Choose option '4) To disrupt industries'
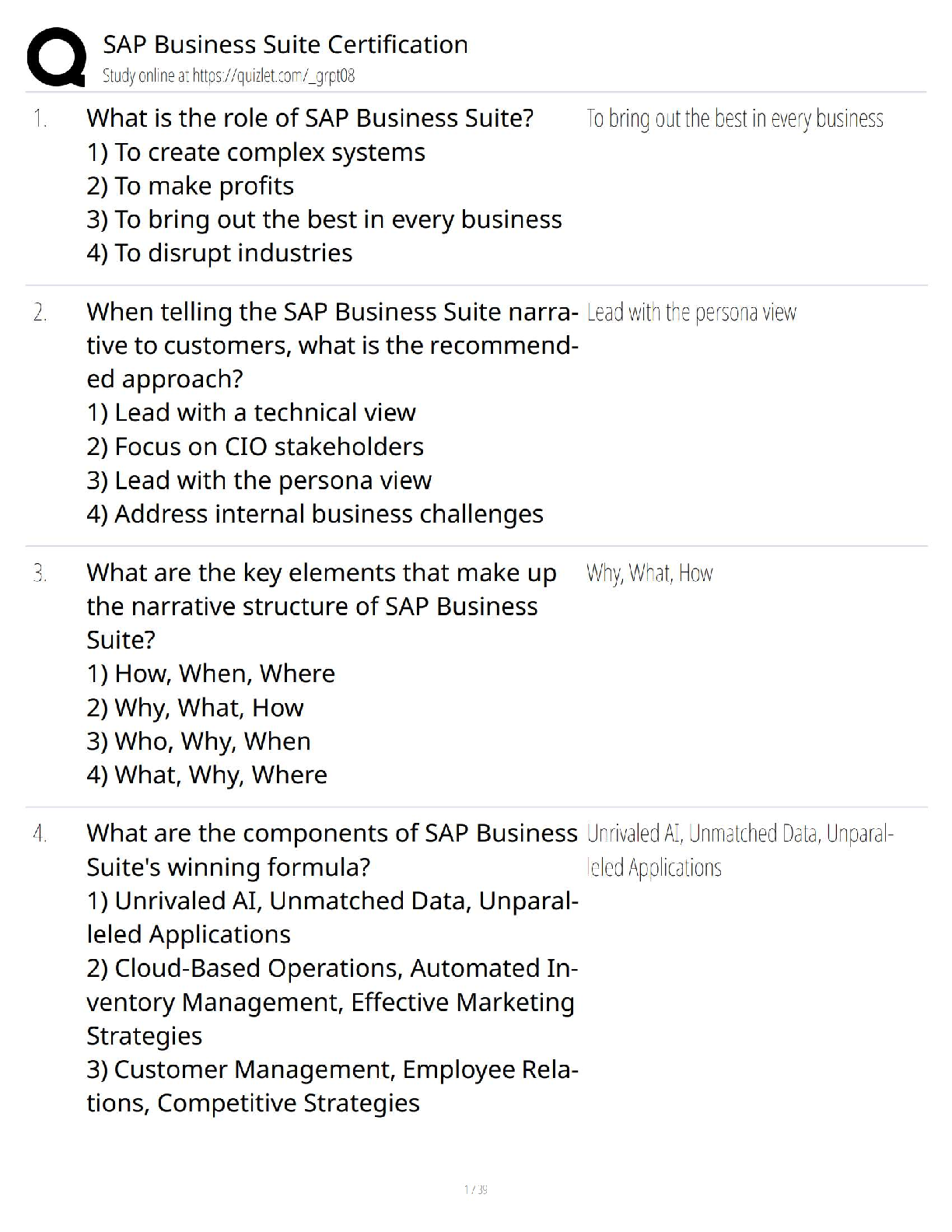This screenshot has width=952, height=1232. tap(219, 253)
